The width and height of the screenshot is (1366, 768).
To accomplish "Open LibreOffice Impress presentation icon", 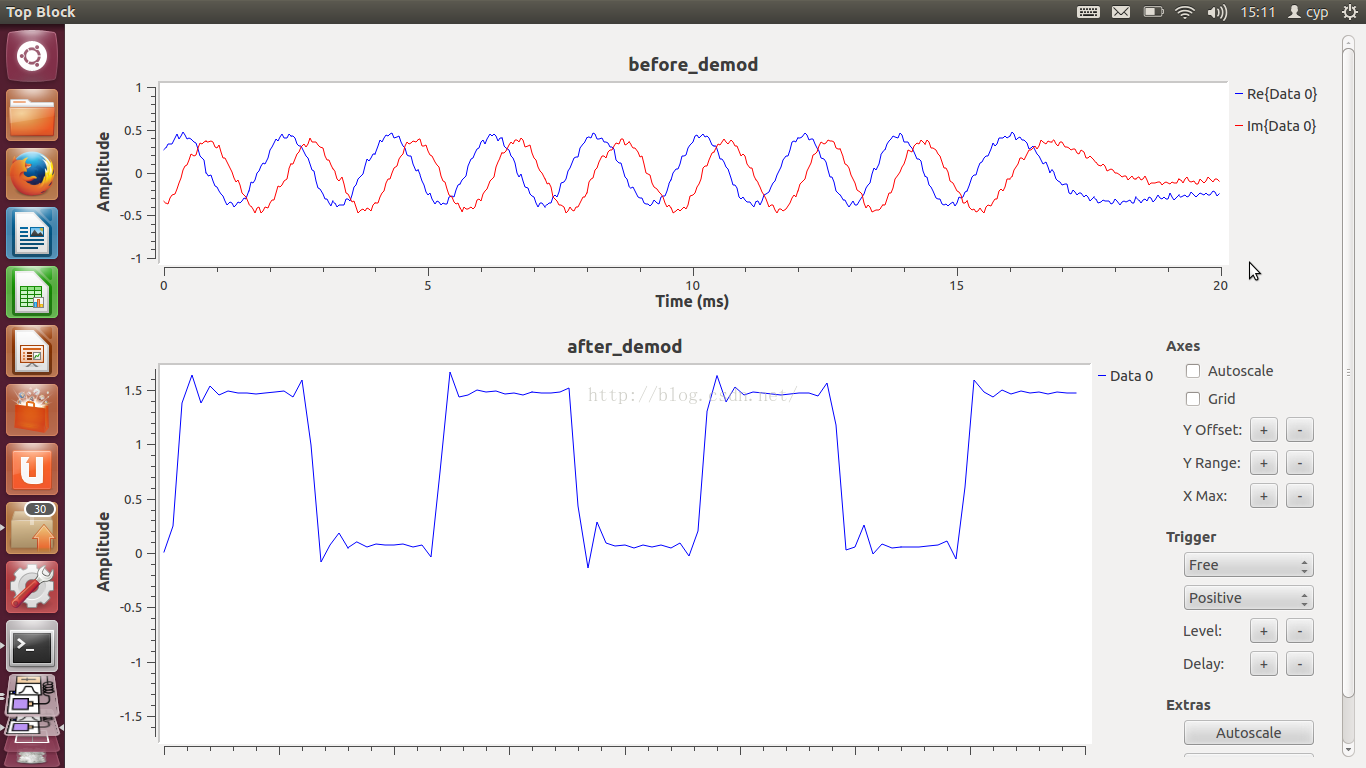I will pyautogui.click(x=32, y=351).
